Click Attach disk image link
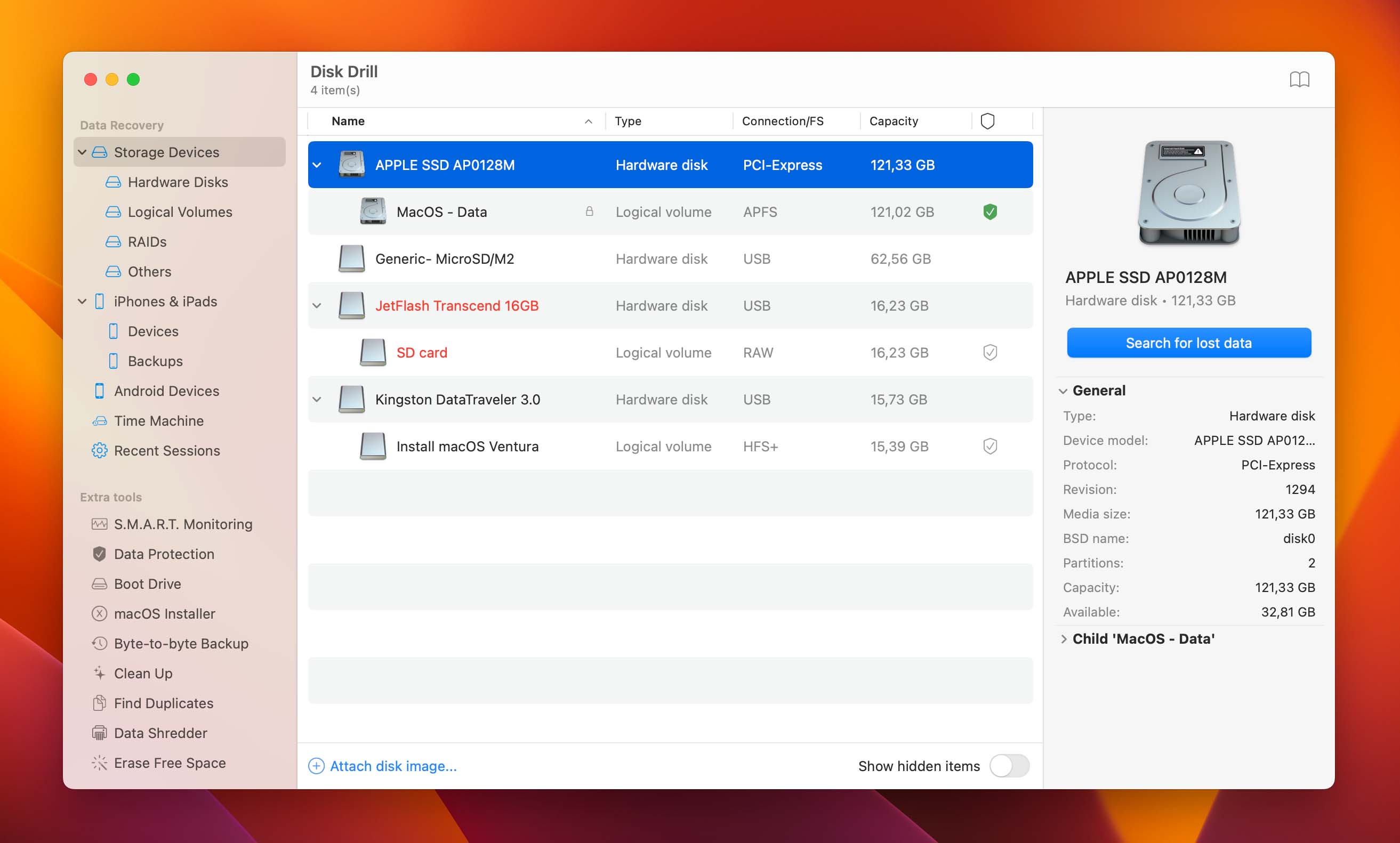The height and width of the screenshot is (843, 1400). tap(384, 765)
